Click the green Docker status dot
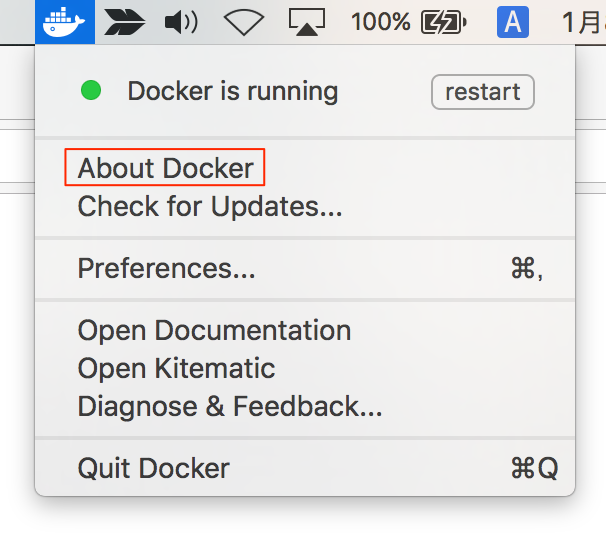The height and width of the screenshot is (535, 606). (x=91, y=92)
